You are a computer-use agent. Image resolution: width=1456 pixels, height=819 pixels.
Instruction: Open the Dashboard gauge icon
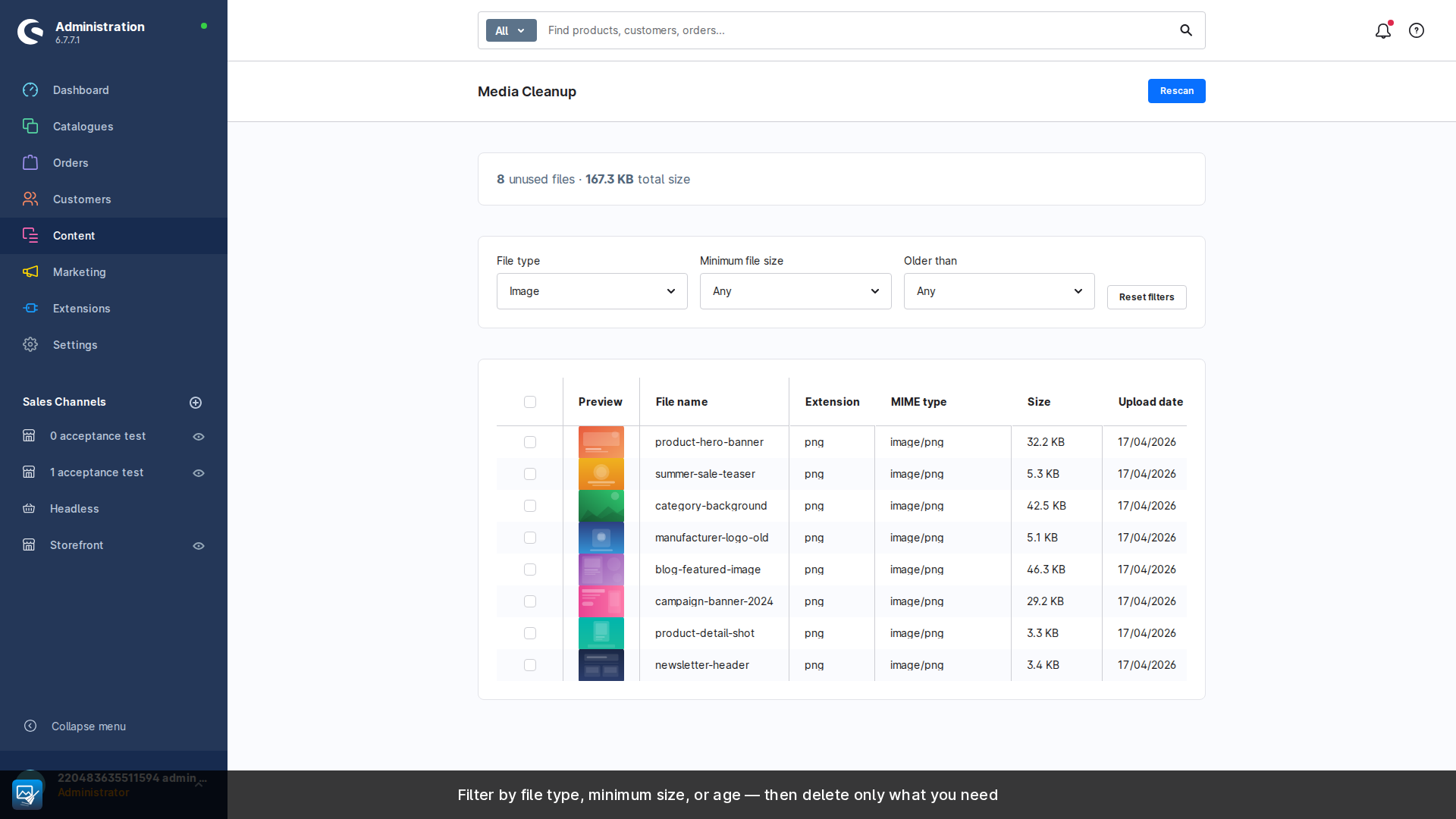pyautogui.click(x=30, y=90)
